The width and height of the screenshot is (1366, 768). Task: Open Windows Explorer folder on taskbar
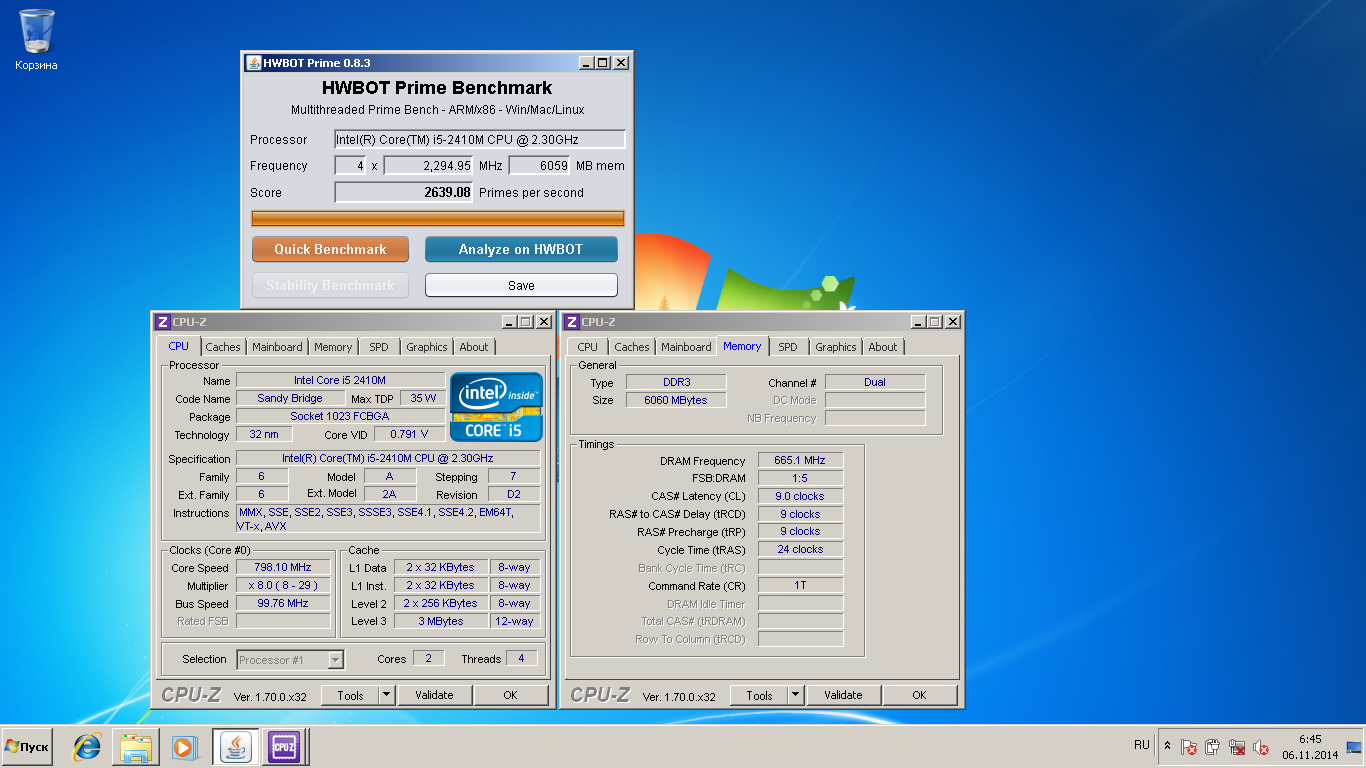pyautogui.click(x=135, y=747)
